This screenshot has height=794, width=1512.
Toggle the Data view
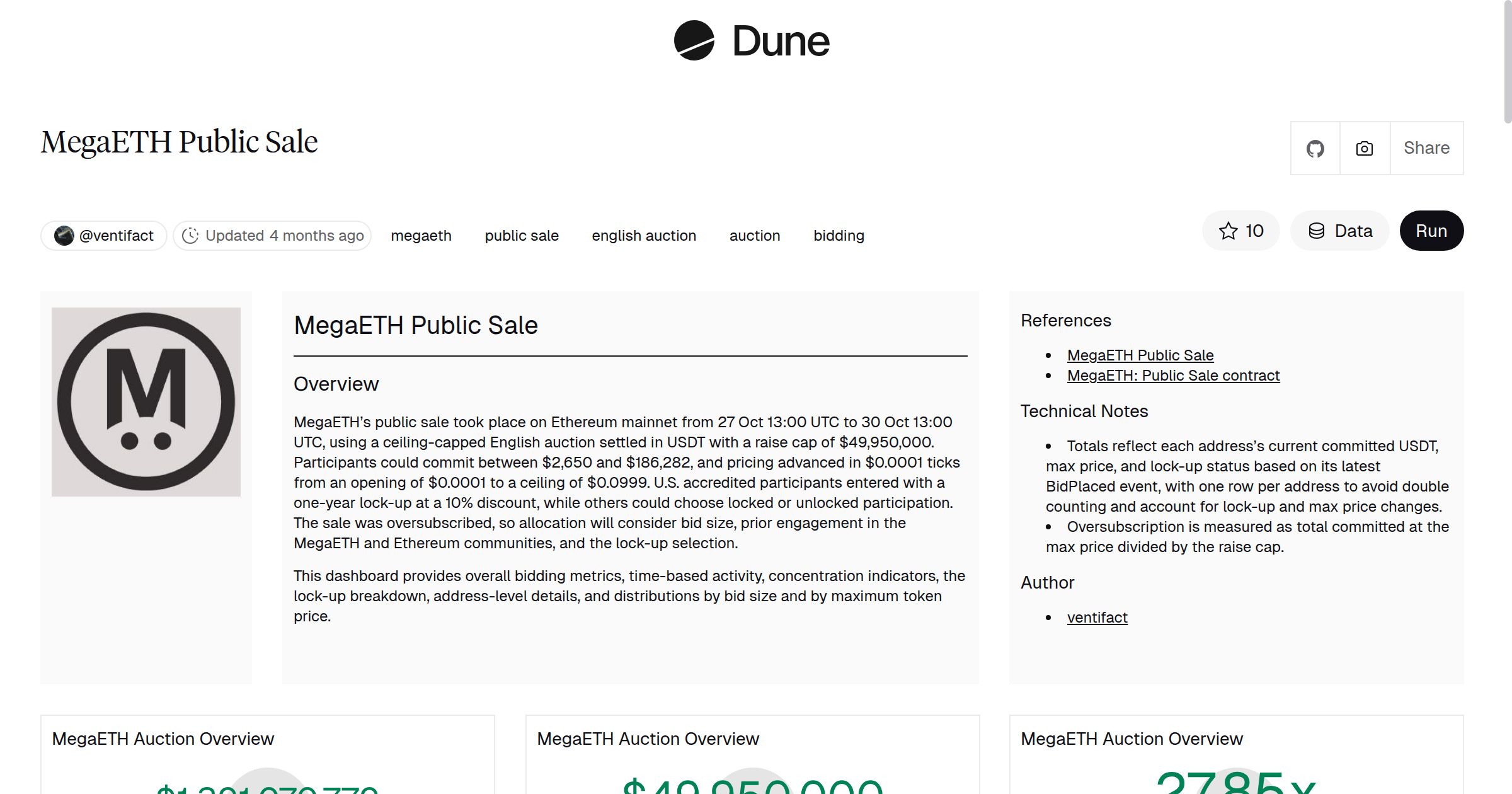tap(1339, 231)
